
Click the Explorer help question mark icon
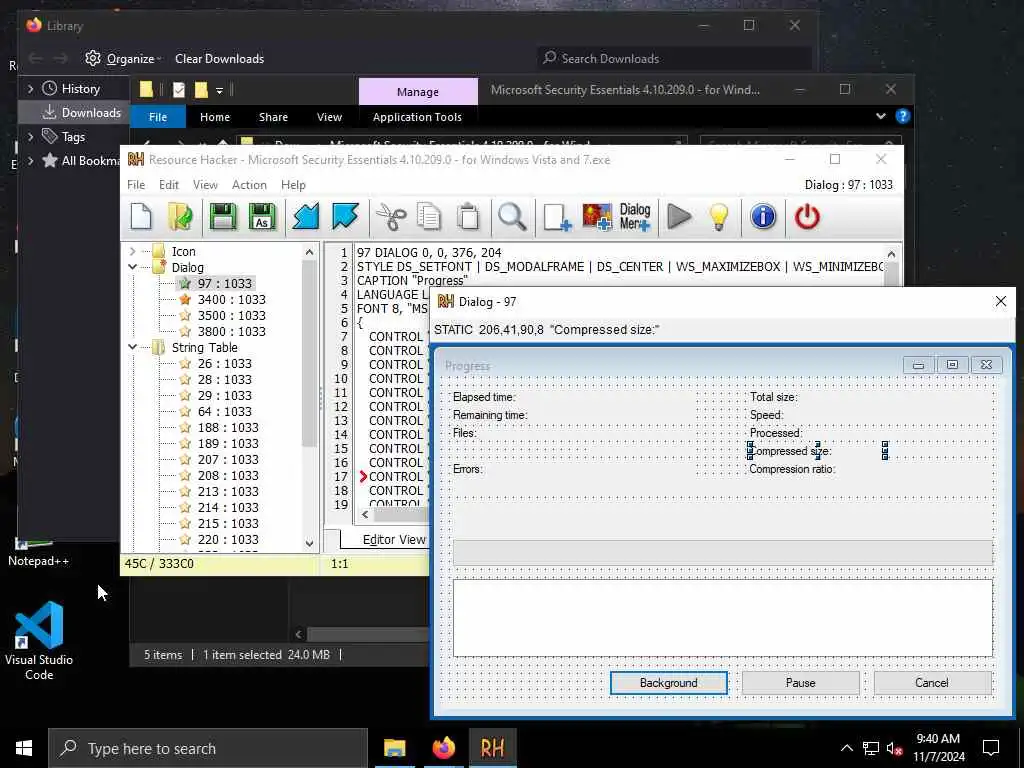click(903, 116)
